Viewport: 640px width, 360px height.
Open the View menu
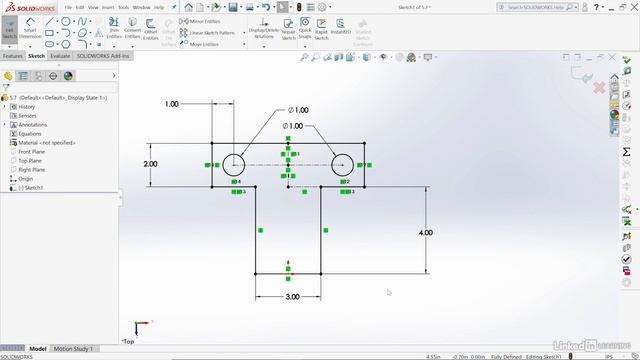93,7
